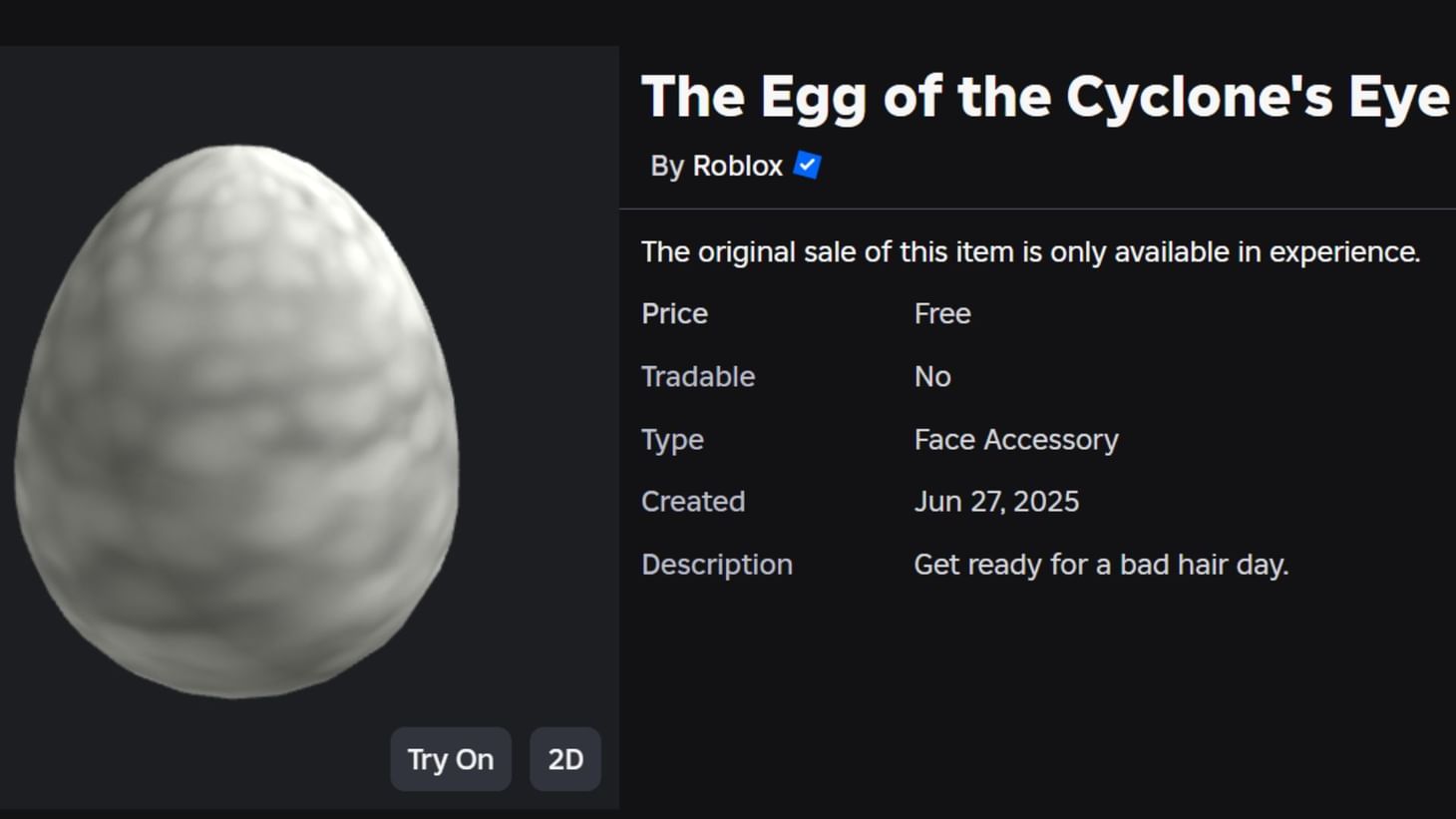Click the item title text

click(1045, 96)
